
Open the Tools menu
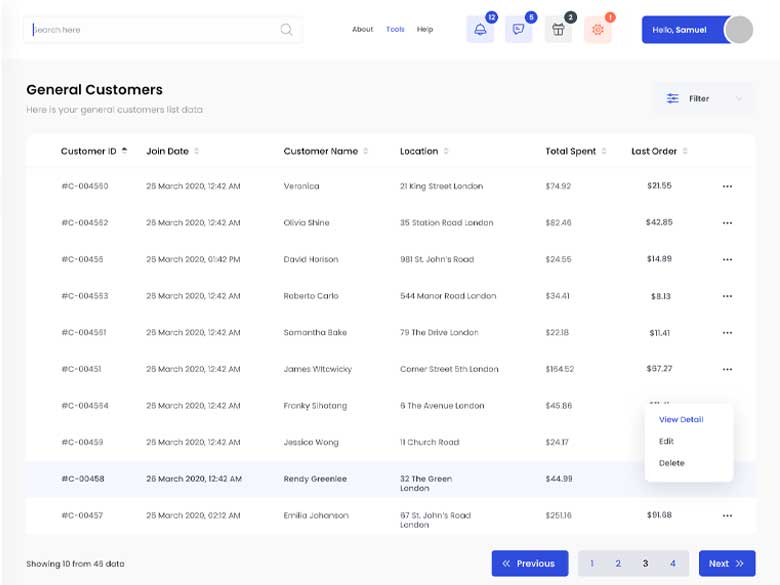395,29
